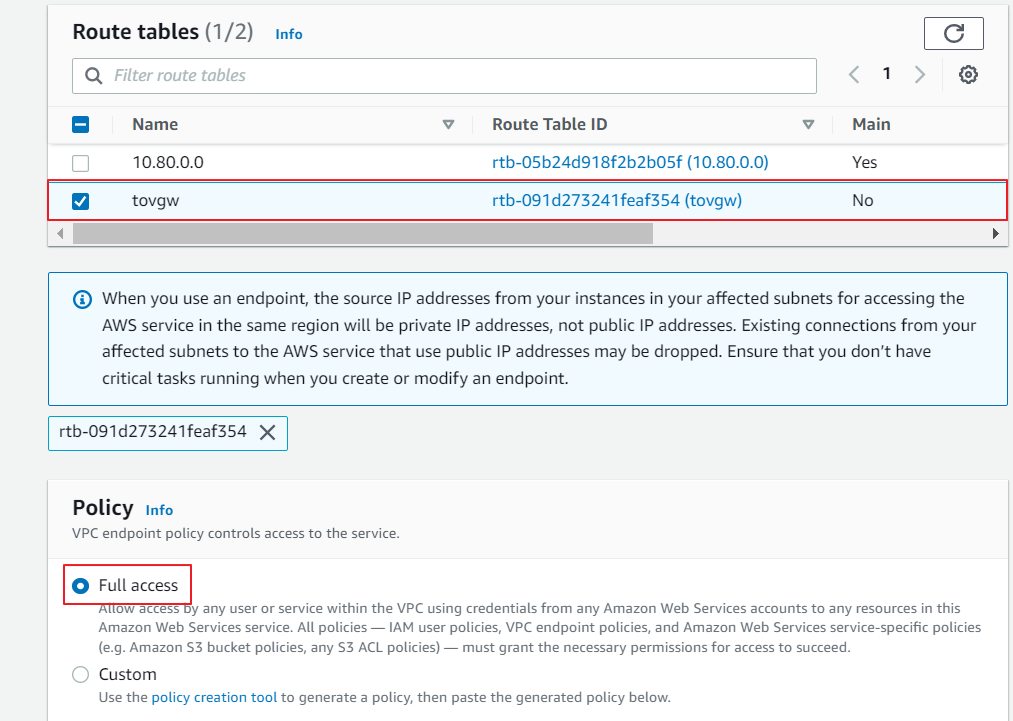Open the rtb-05b24d918f2b2b05f route table link
Image resolution: width=1013 pixels, height=721 pixels.
coord(630,162)
